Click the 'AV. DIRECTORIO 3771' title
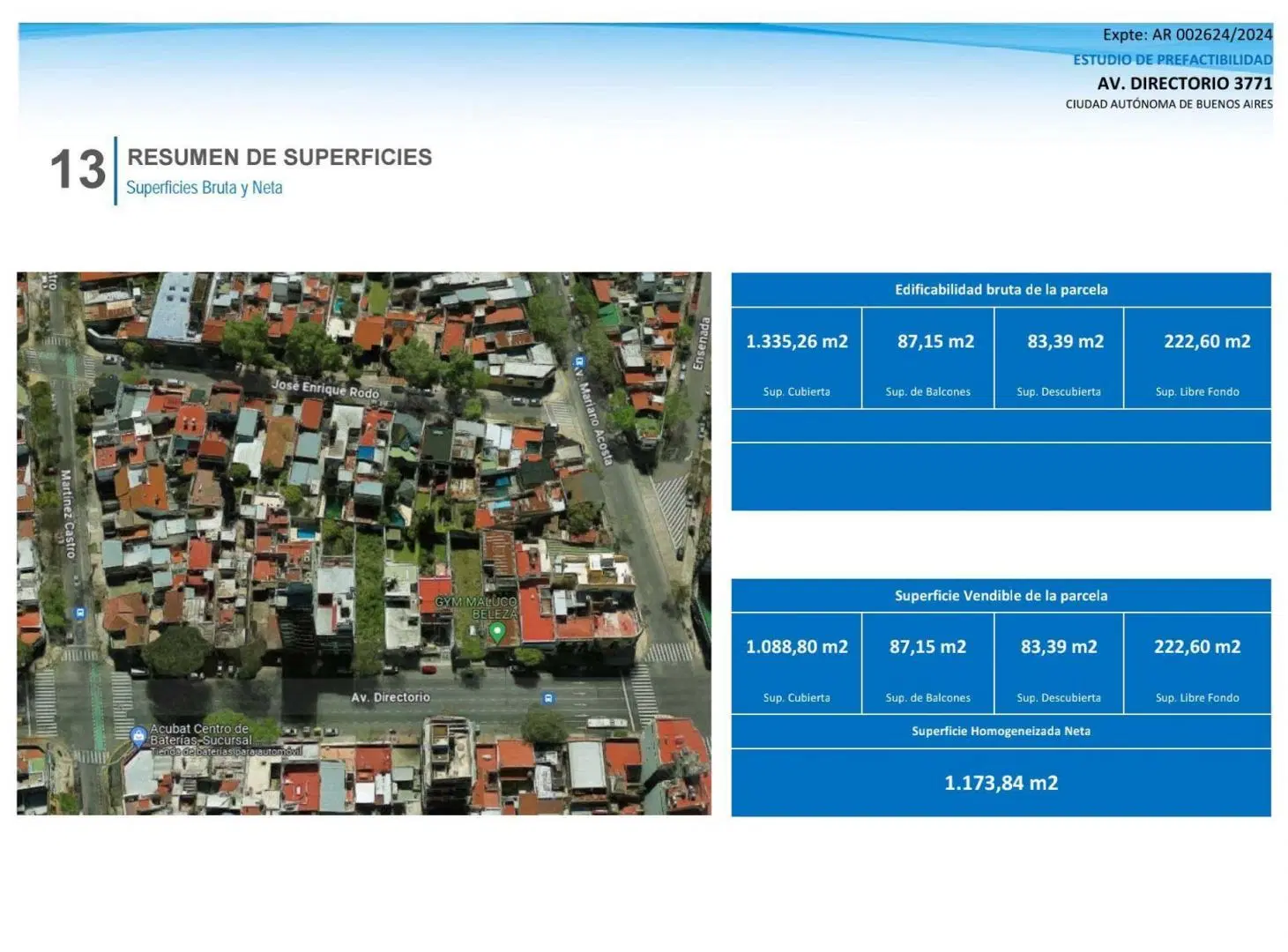This screenshot has height=952, width=1288. click(1185, 83)
